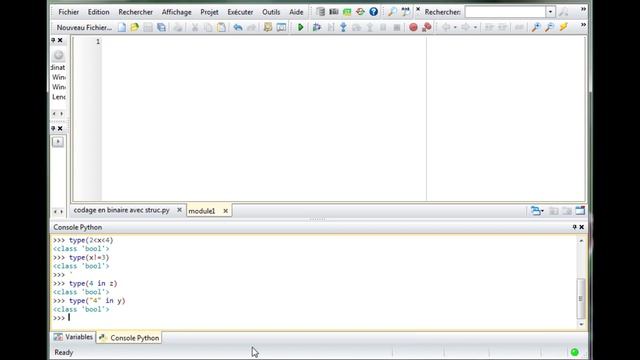Image resolution: width=640 pixels, height=360 pixels.
Task: Click the Cut scissors icon
Action: [x=195, y=27]
